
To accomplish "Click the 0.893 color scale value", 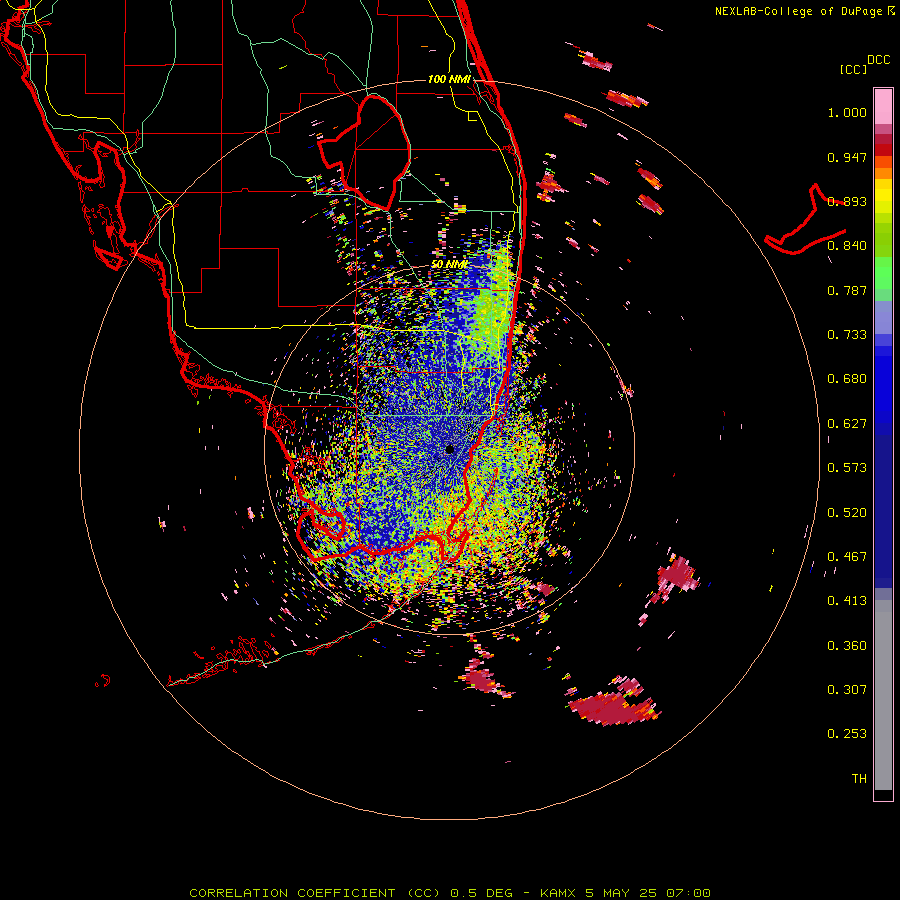I will pyautogui.click(x=847, y=201).
